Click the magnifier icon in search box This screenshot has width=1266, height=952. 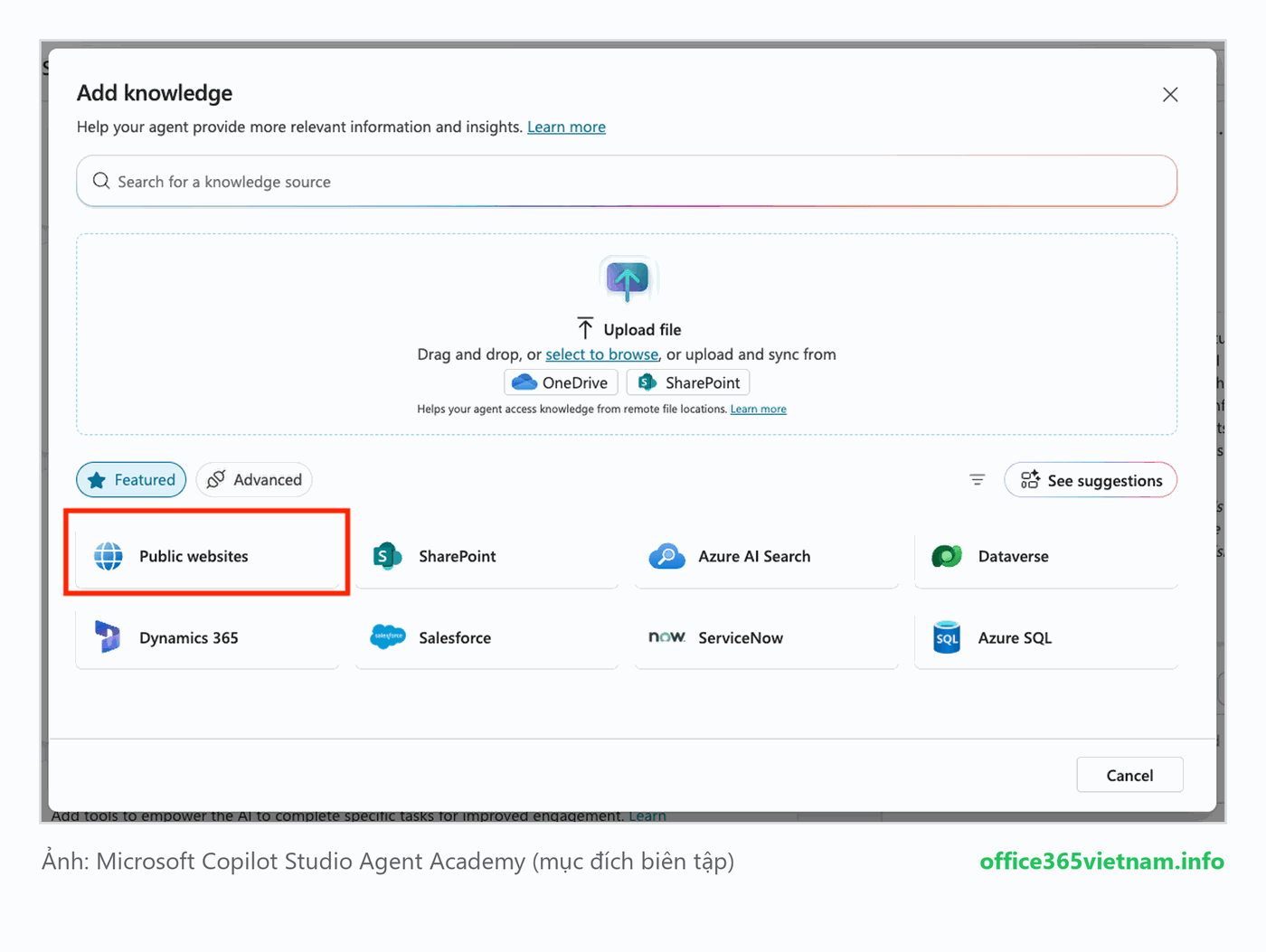tap(101, 181)
